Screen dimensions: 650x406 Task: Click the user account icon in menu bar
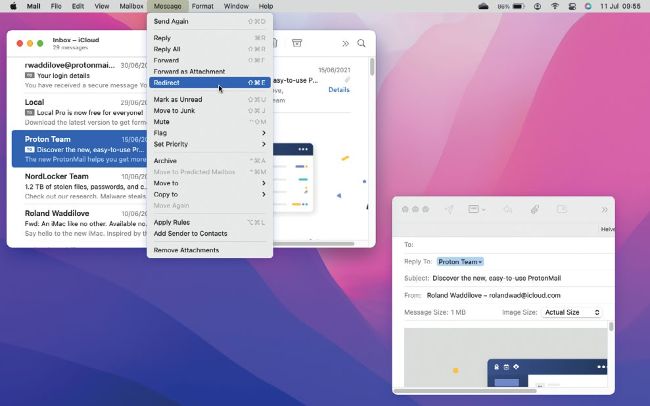pos(537,6)
